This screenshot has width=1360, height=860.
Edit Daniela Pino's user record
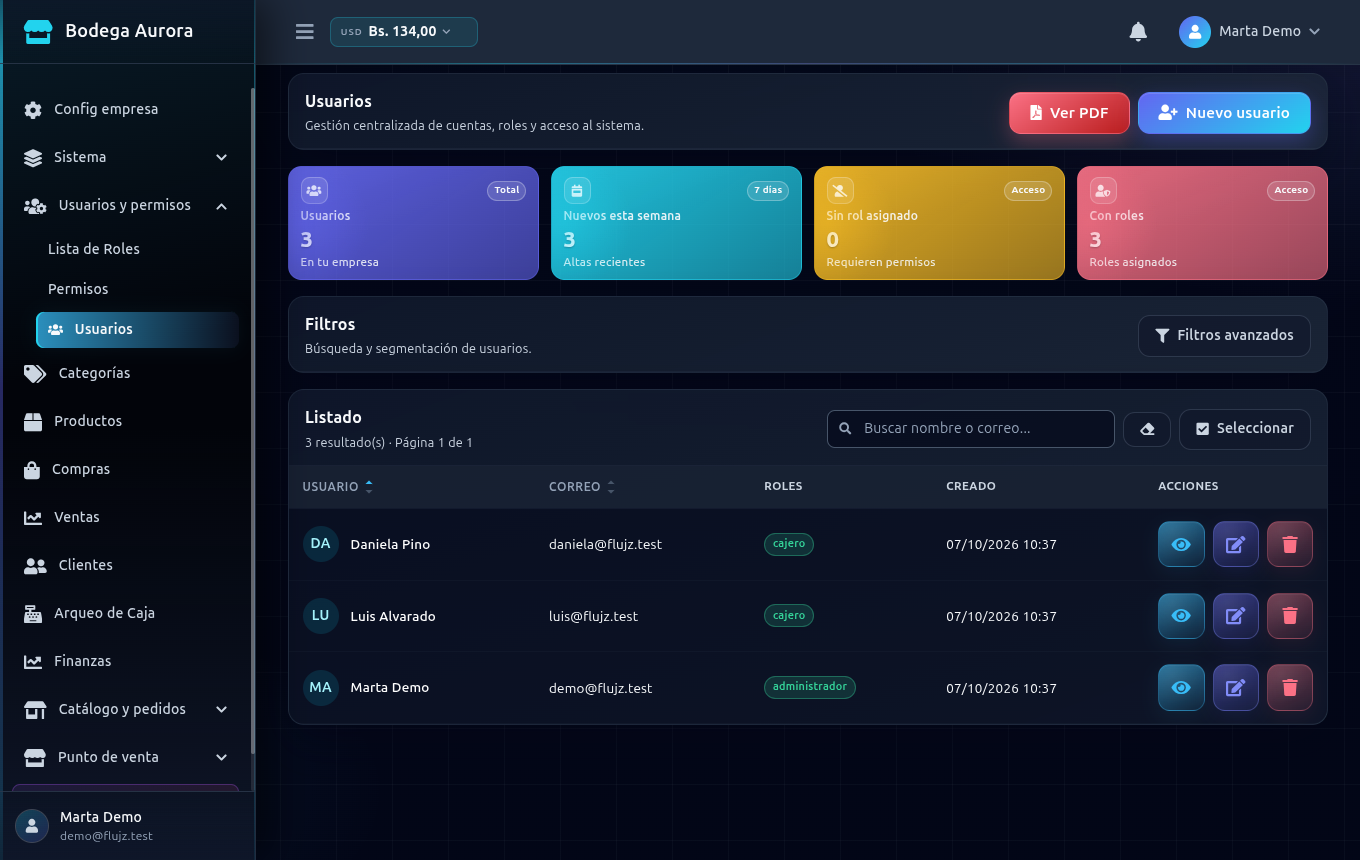tap(1235, 544)
